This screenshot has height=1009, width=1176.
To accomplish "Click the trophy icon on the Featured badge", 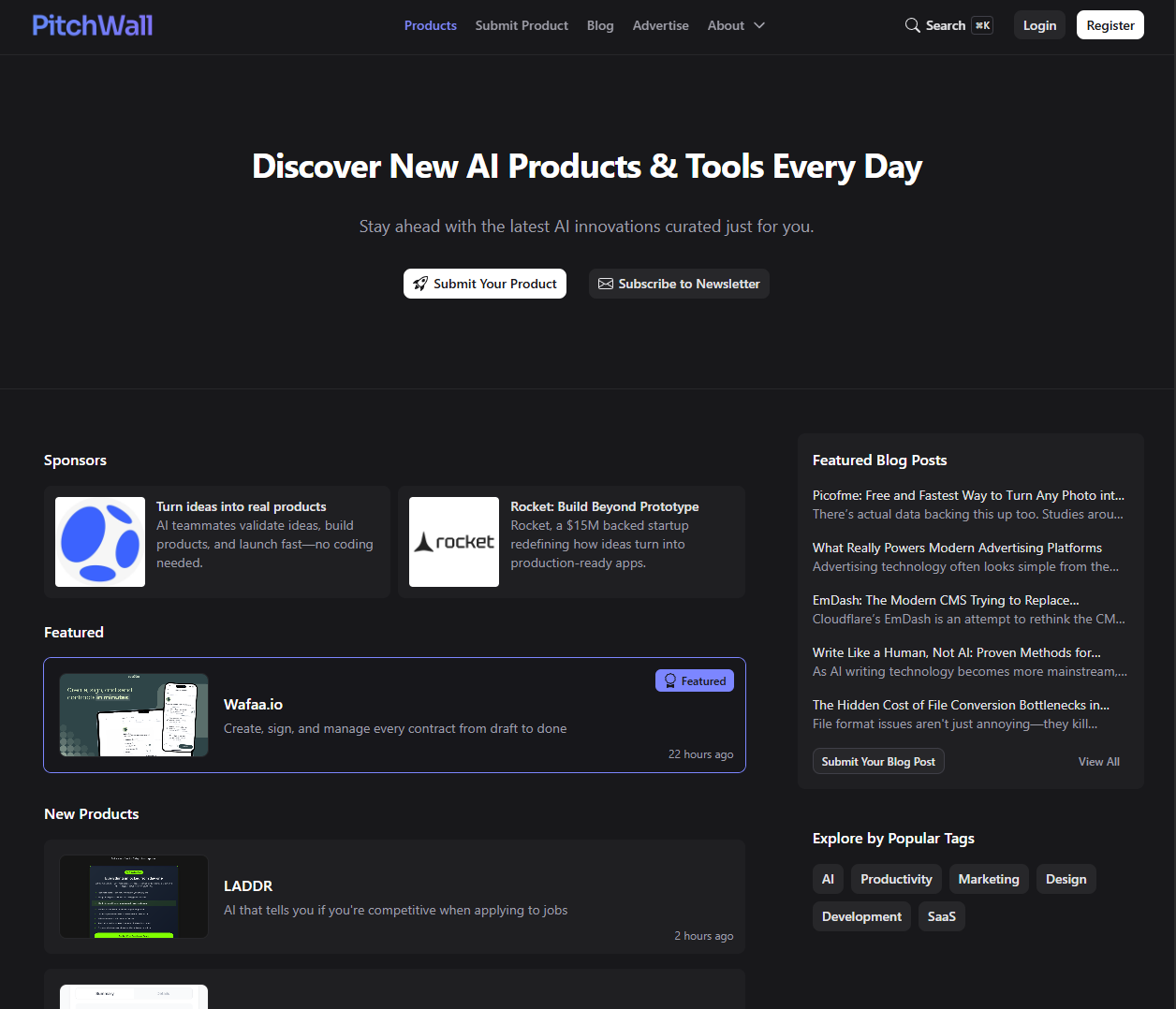I will pos(670,680).
